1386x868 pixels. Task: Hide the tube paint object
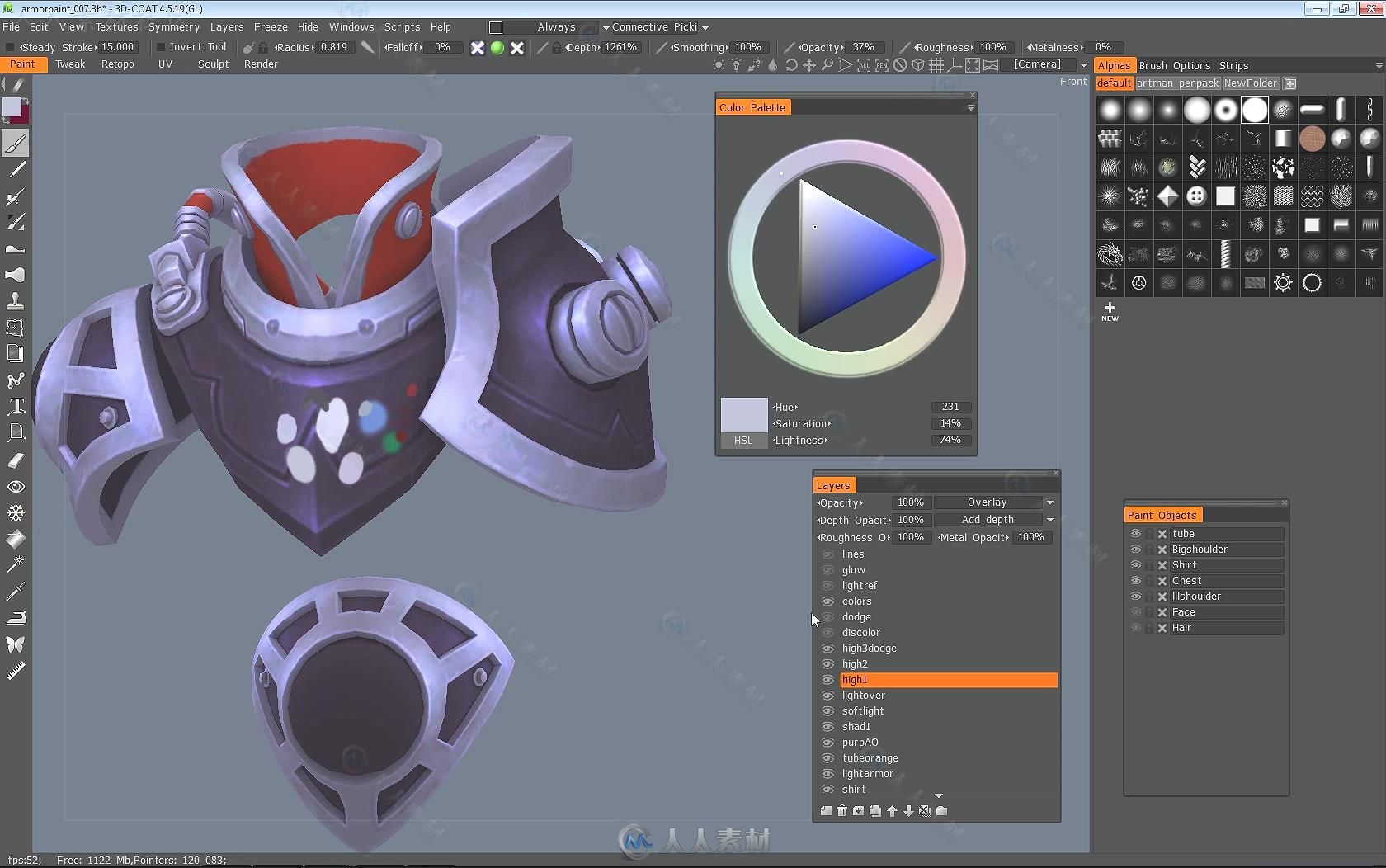point(1135,534)
